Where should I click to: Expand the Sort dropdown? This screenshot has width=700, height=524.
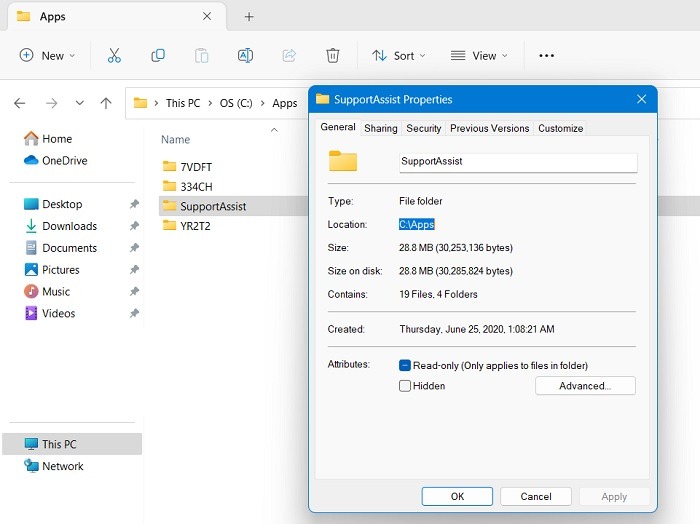coord(398,56)
